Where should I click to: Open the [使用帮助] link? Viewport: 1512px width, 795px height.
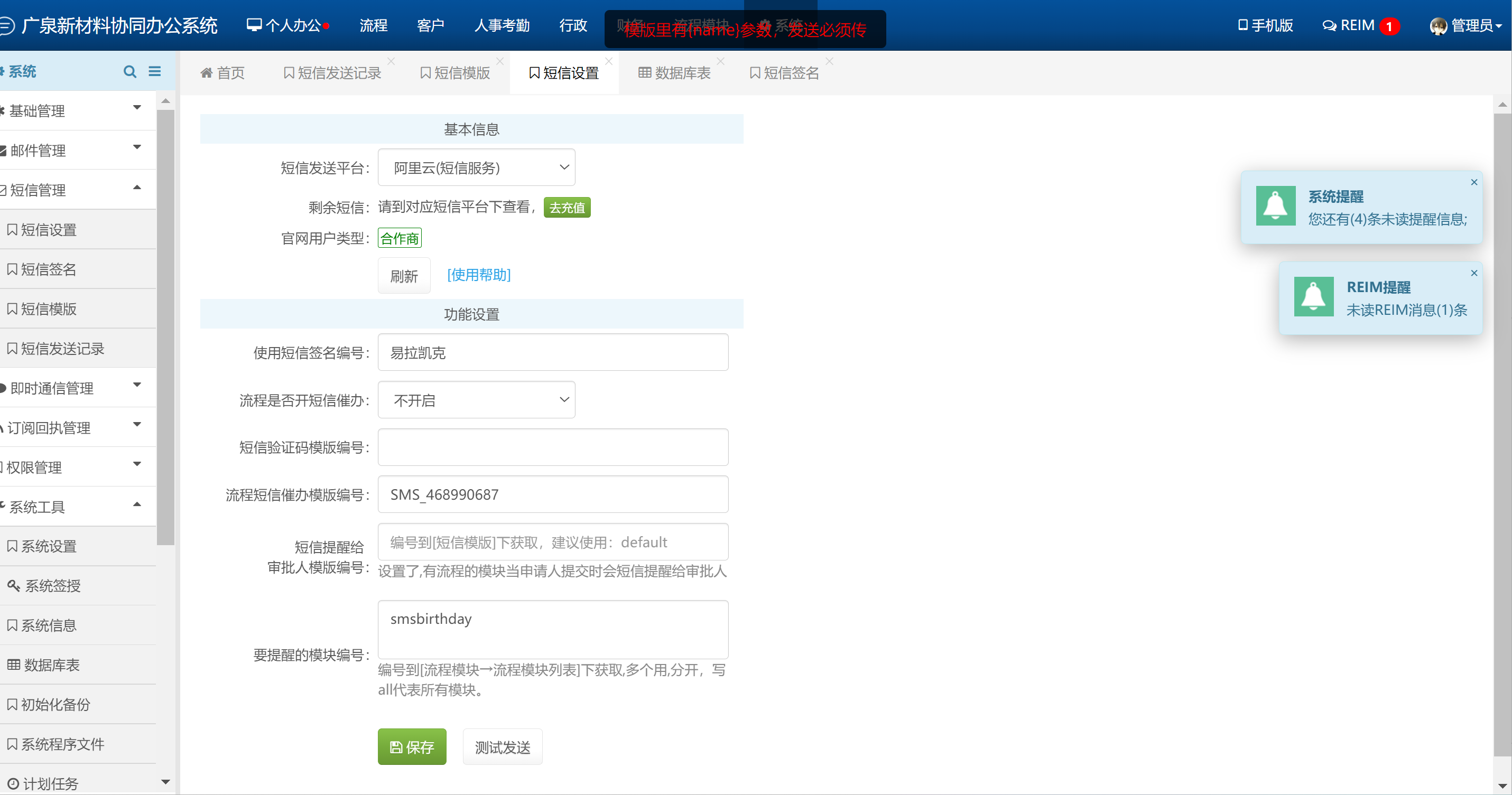pos(479,275)
